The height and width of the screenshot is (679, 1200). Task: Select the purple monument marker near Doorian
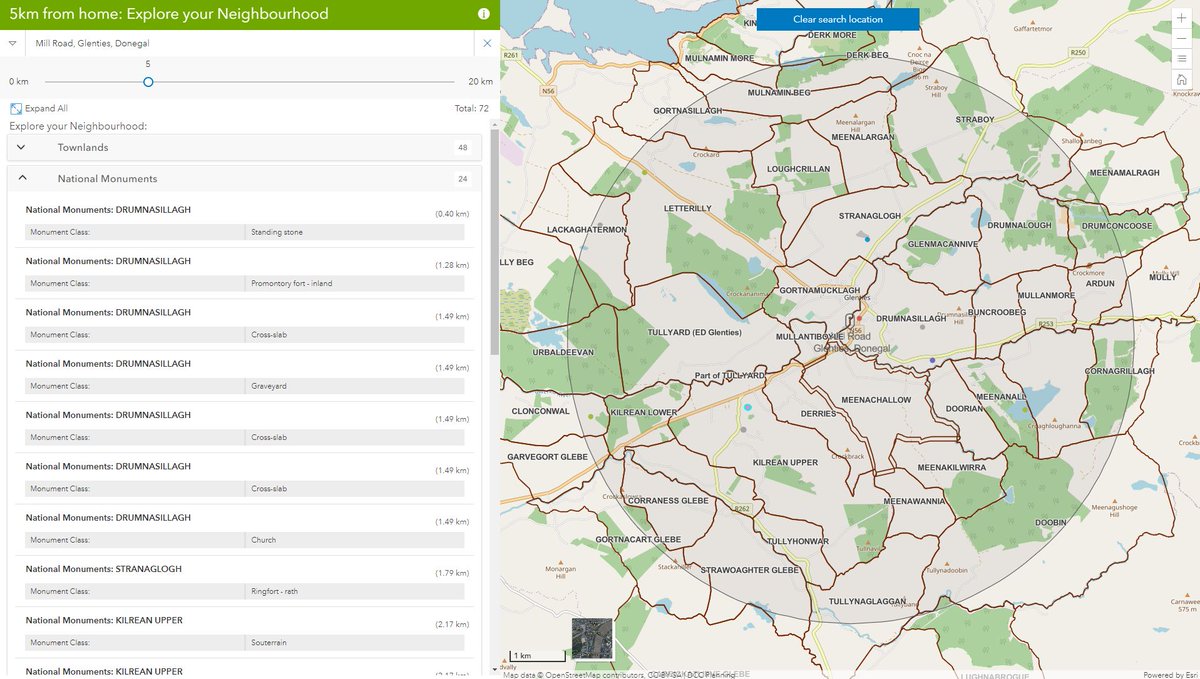932,360
